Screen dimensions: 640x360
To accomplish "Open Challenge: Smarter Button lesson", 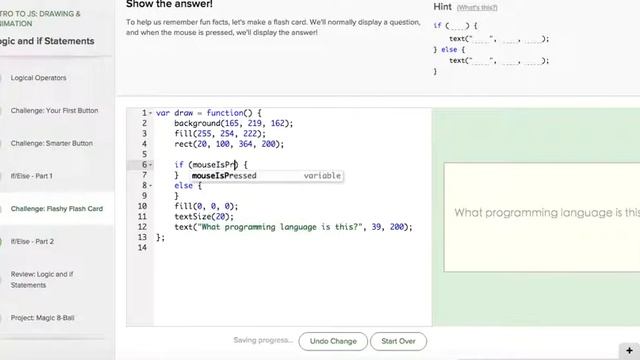I will [51, 143].
